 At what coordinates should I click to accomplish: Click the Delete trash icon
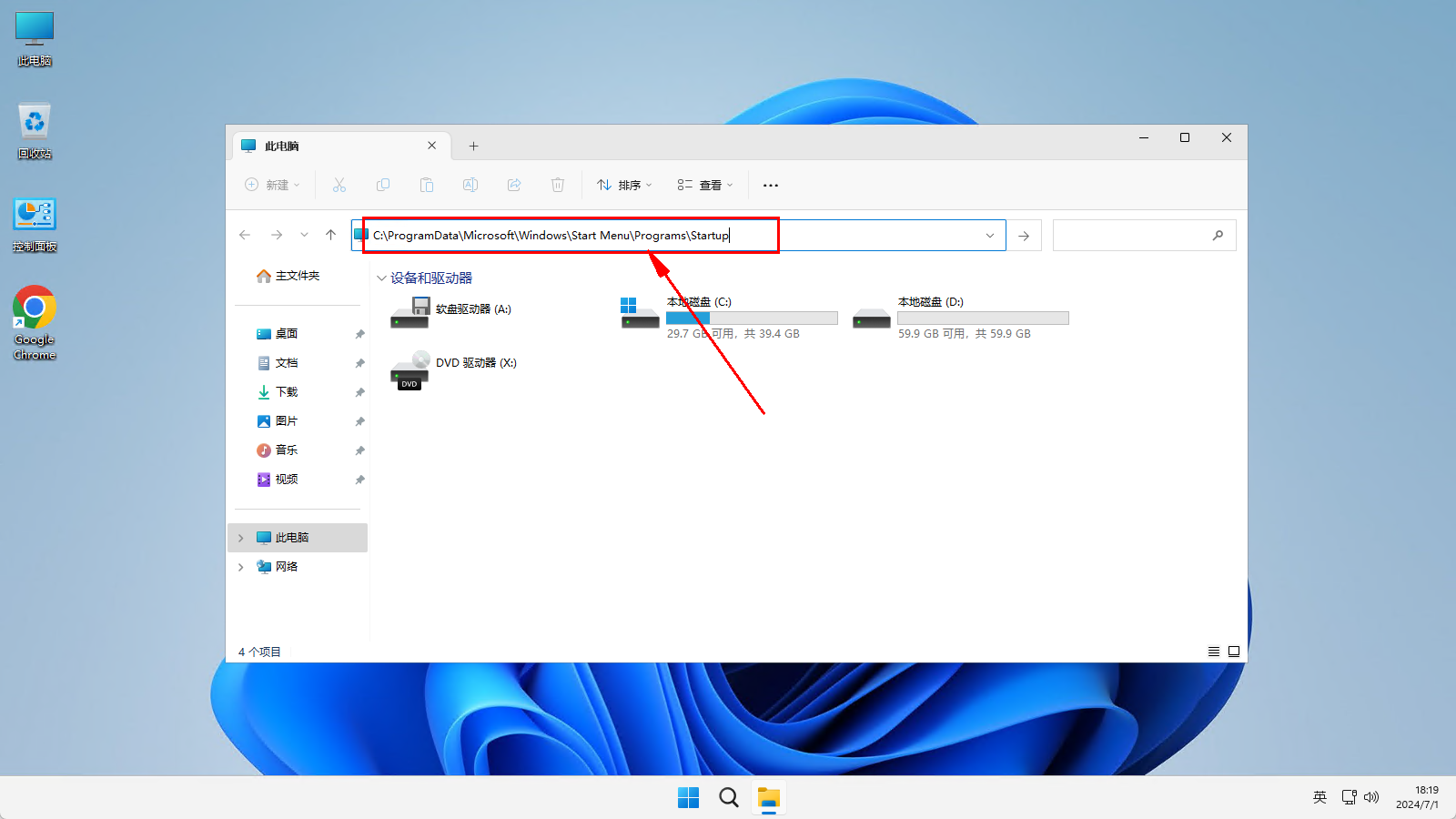(x=558, y=185)
